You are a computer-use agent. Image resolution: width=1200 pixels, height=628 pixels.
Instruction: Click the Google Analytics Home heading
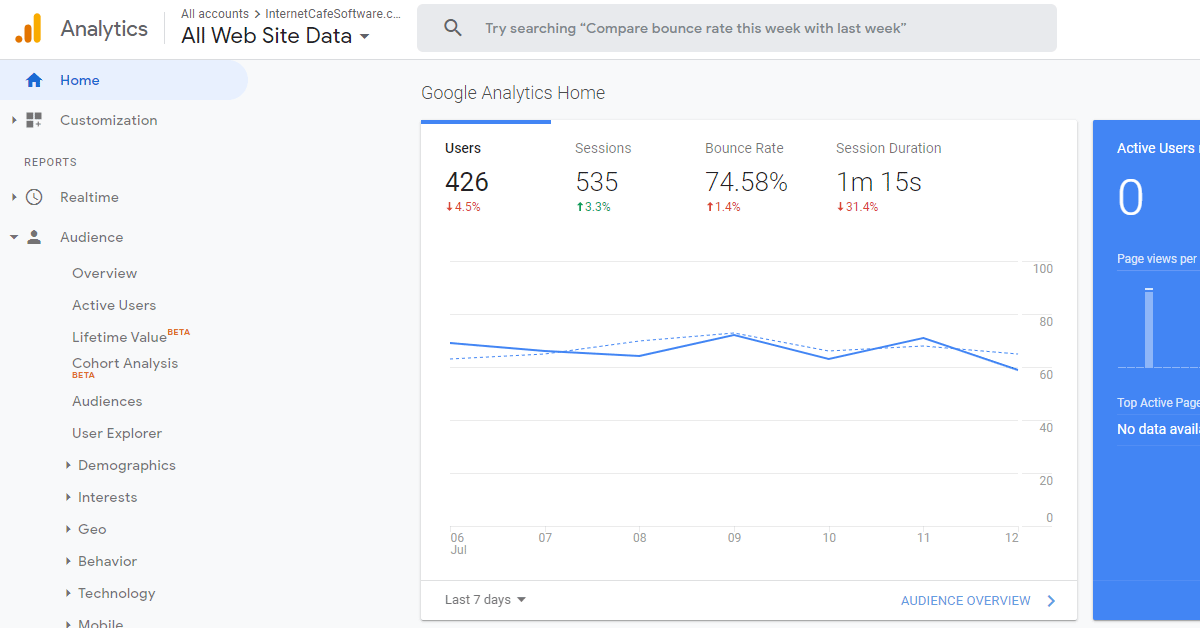pos(513,93)
